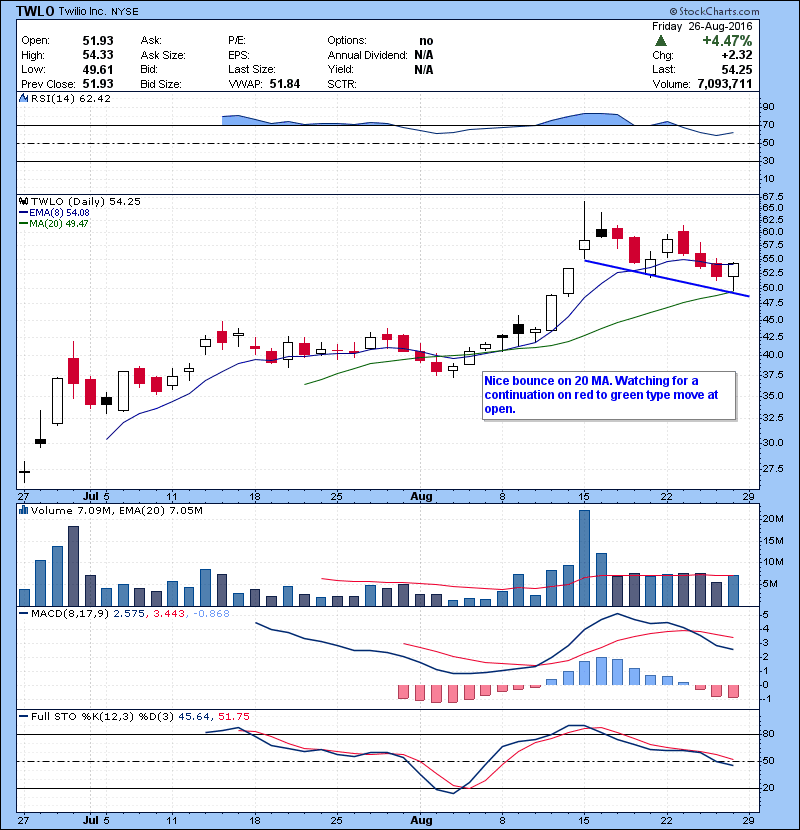Click the green line marker before MA(20)

click(x=23, y=223)
